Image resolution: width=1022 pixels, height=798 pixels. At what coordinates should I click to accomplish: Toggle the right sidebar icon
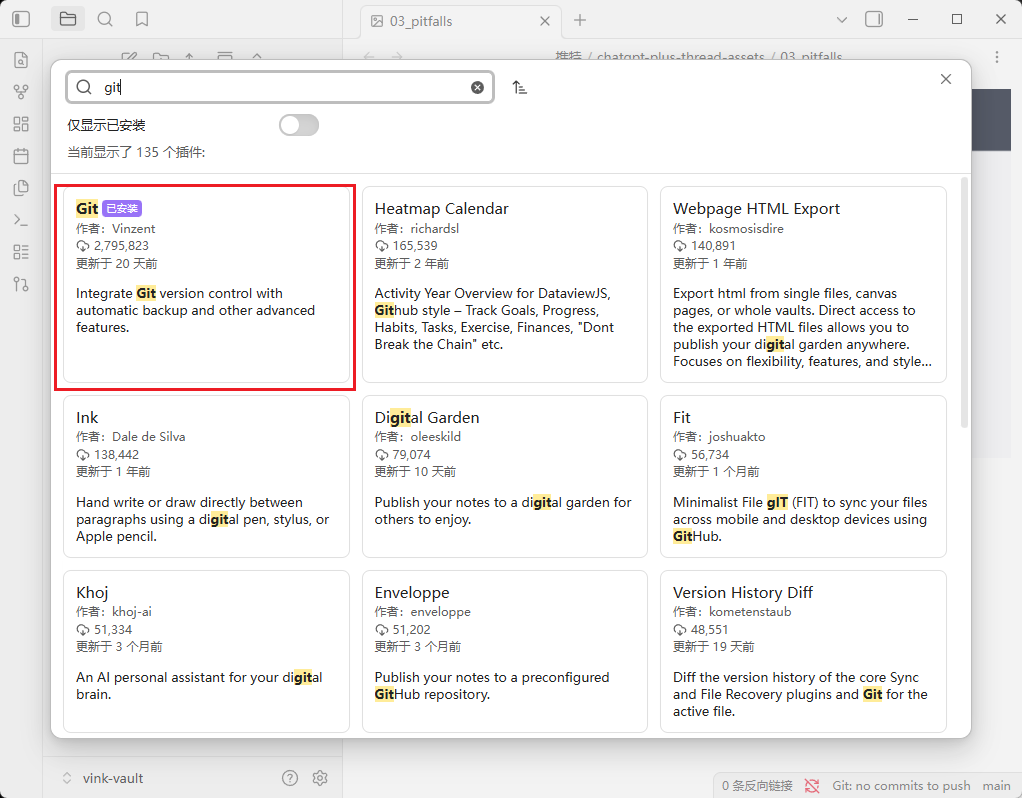[x=874, y=20]
